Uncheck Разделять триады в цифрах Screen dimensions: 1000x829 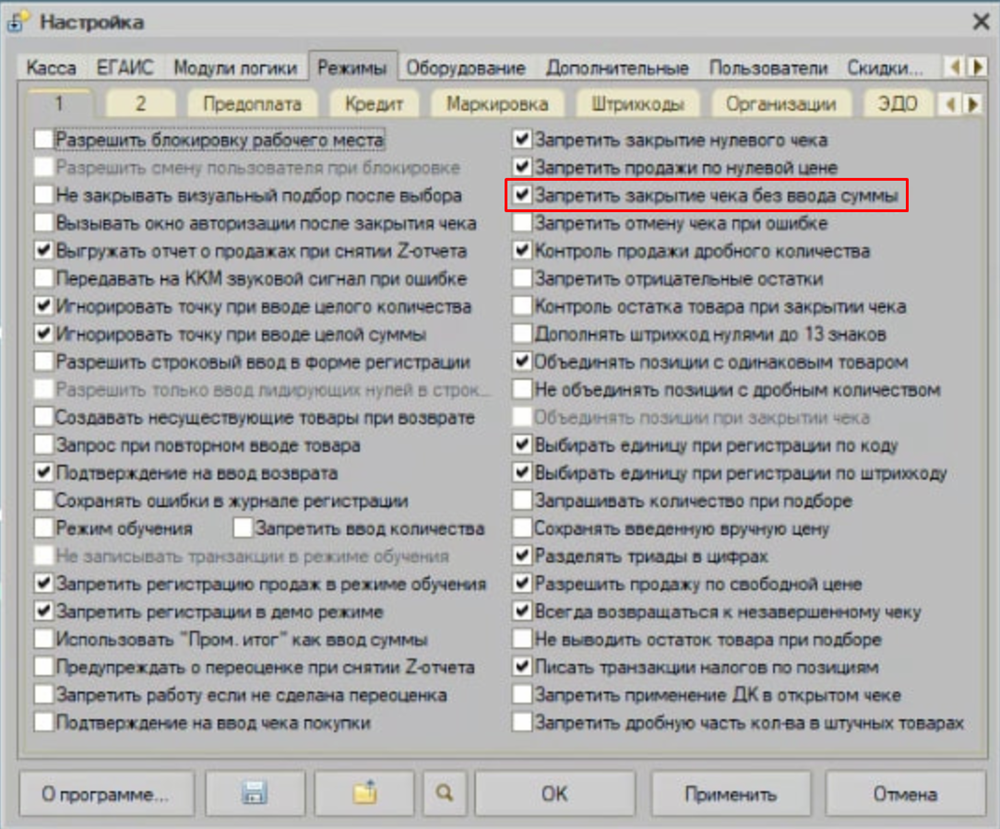click(522, 555)
